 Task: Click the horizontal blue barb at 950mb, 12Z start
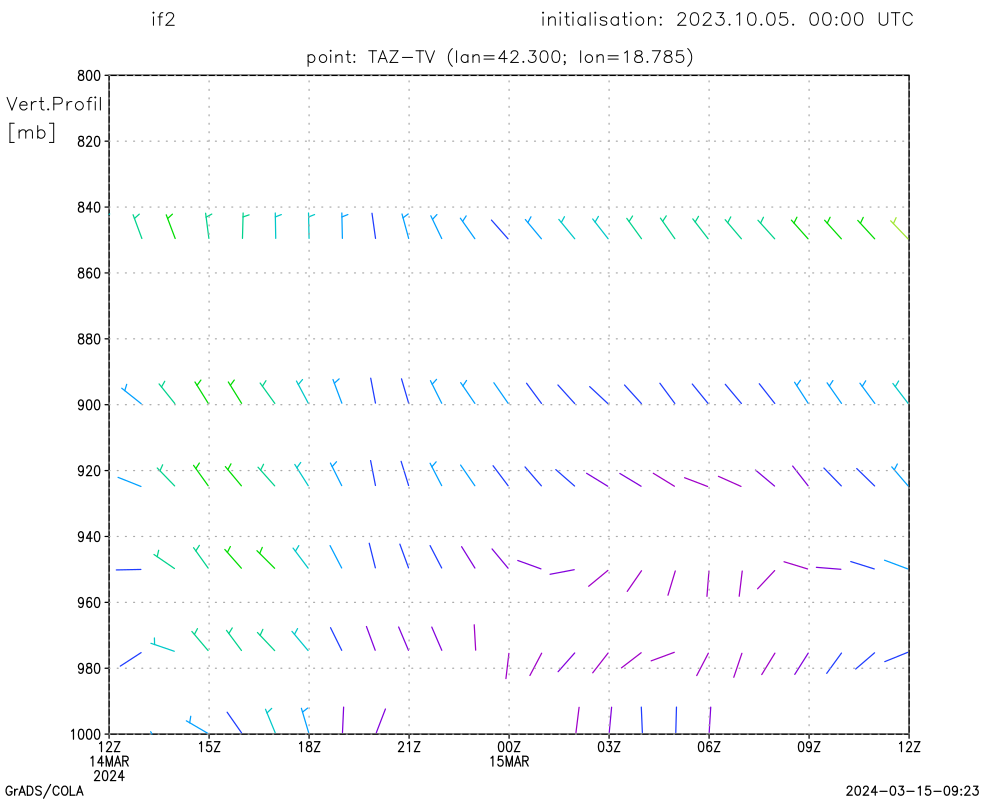tap(128, 570)
